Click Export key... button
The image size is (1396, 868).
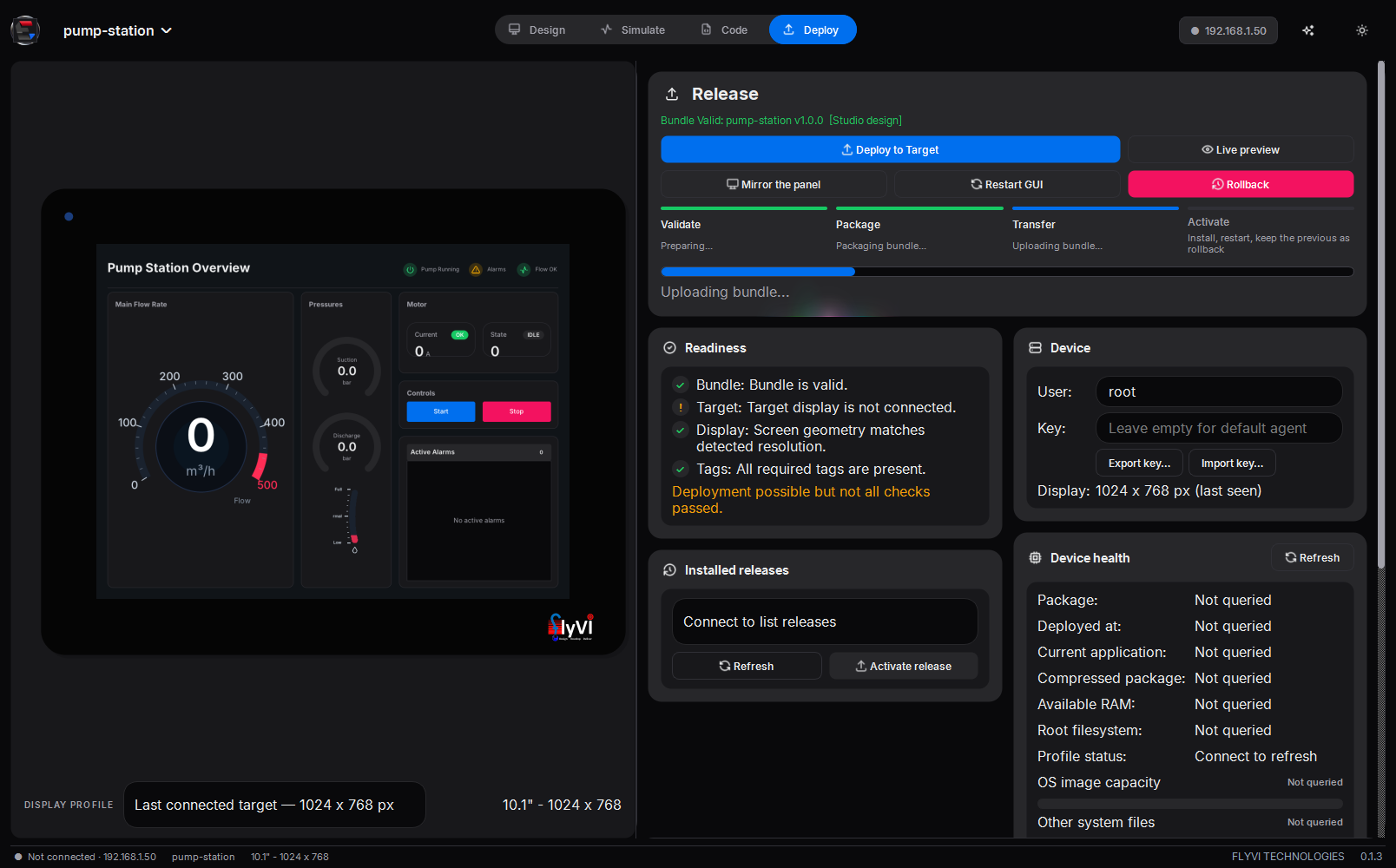[1139, 463]
